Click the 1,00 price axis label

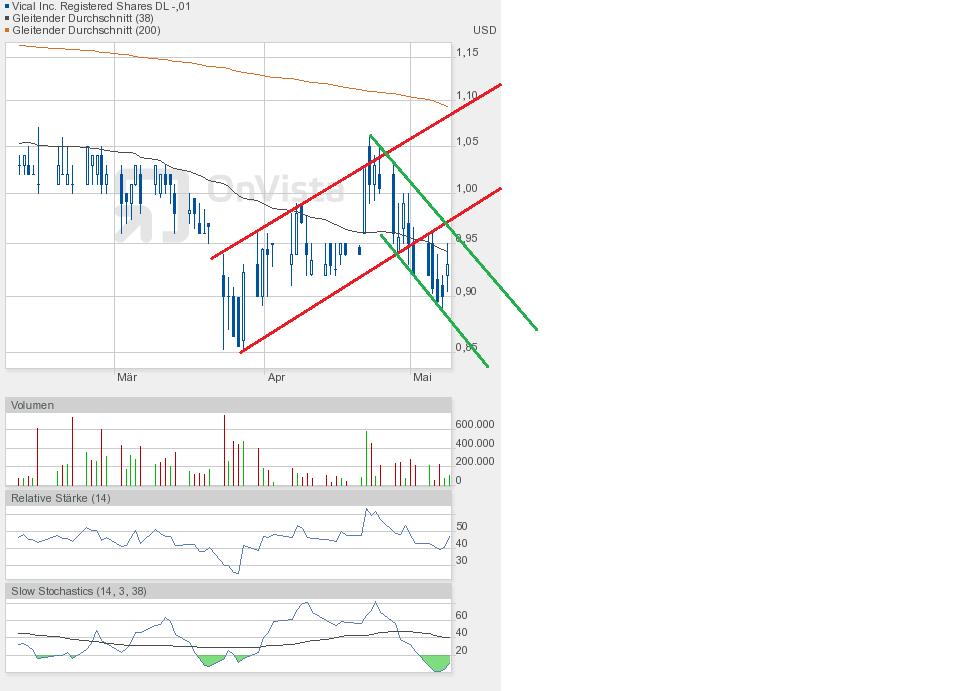pyautogui.click(x=467, y=189)
